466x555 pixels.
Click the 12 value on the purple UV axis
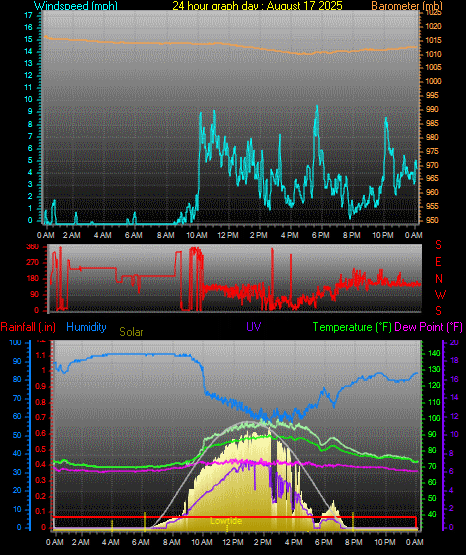[x=454, y=416]
